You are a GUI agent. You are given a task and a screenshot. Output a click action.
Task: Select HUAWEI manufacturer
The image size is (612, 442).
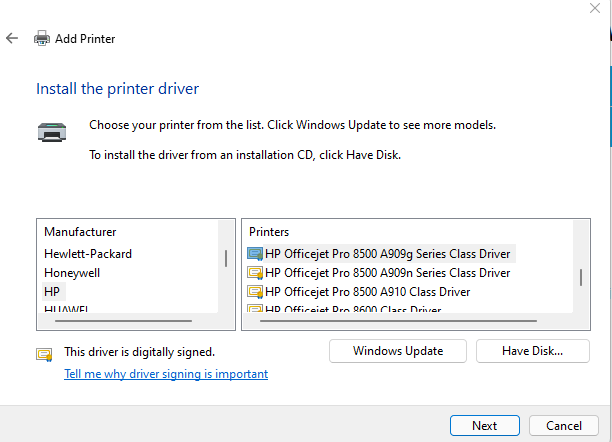(66, 309)
